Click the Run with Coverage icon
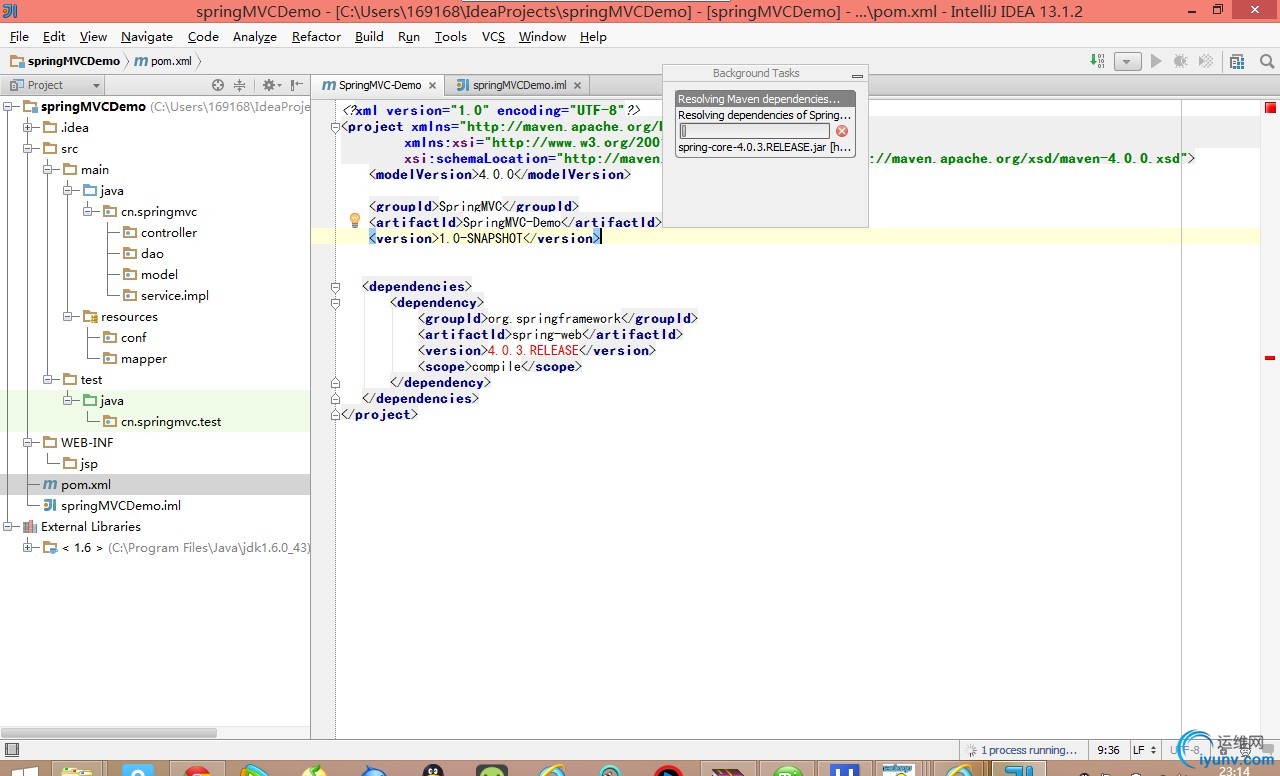 click(x=1208, y=61)
